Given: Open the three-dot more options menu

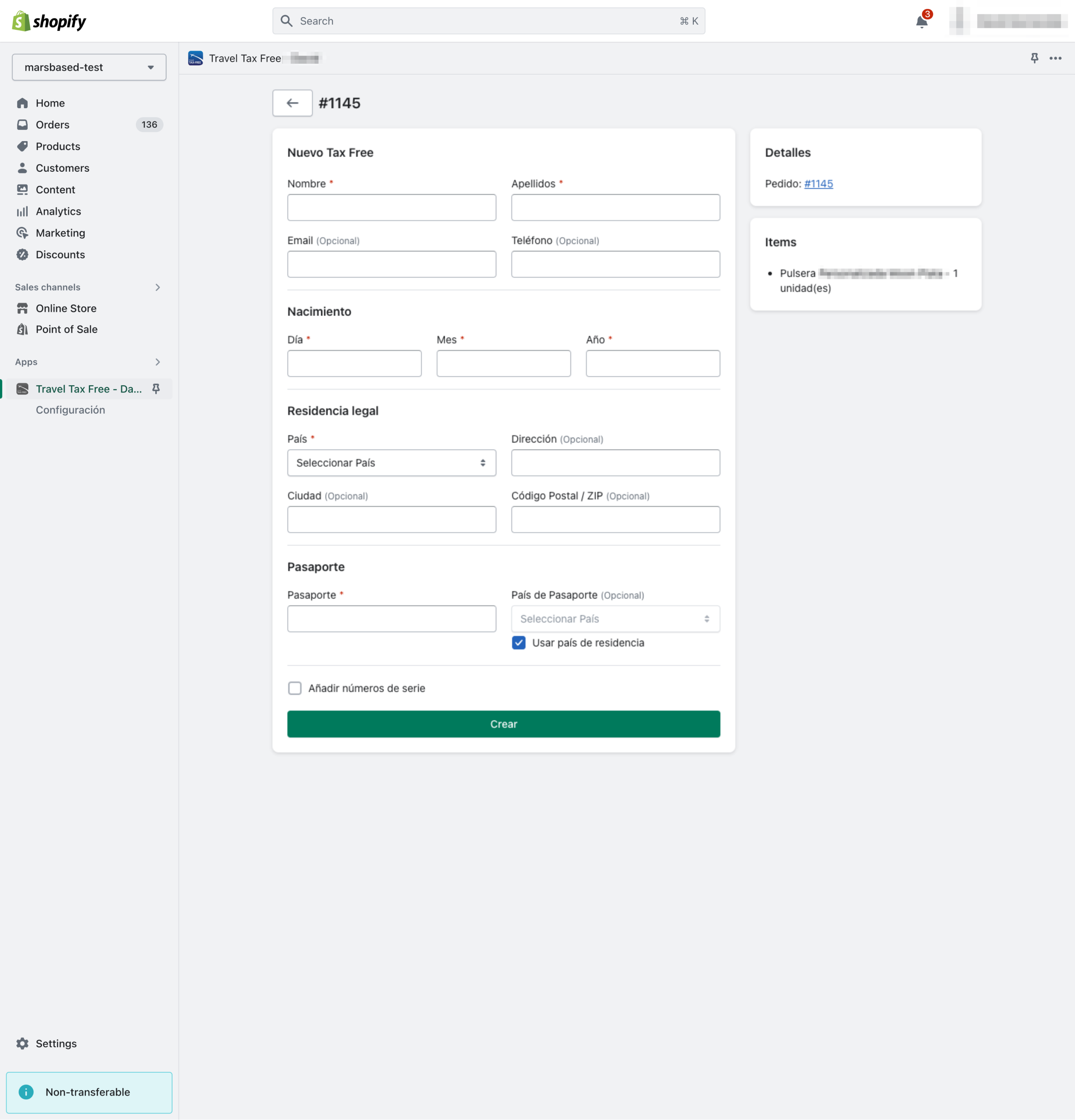Looking at the screenshot, I should click(x=1055, y=58).
